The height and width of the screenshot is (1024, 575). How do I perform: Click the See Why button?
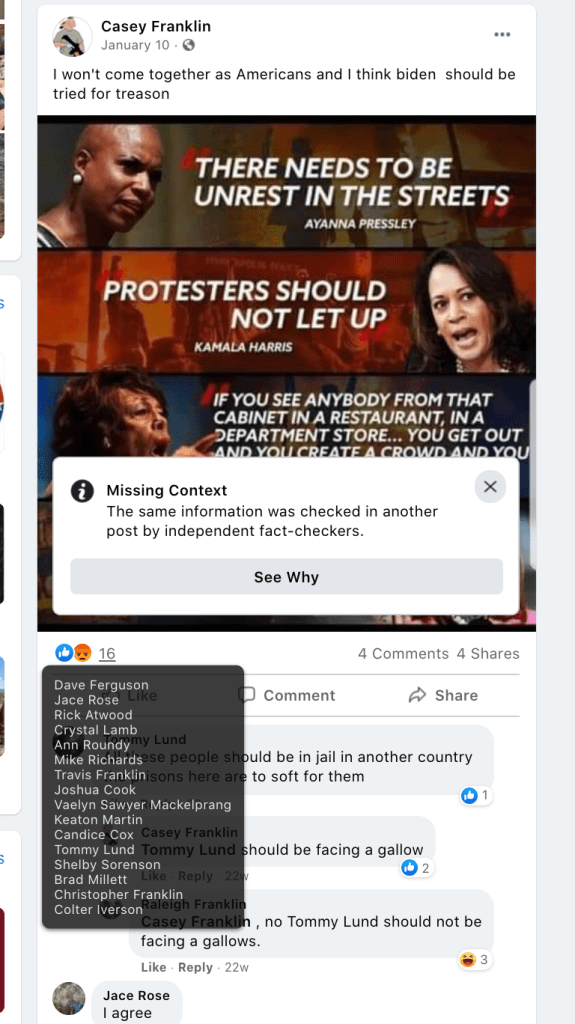(286, 577)
